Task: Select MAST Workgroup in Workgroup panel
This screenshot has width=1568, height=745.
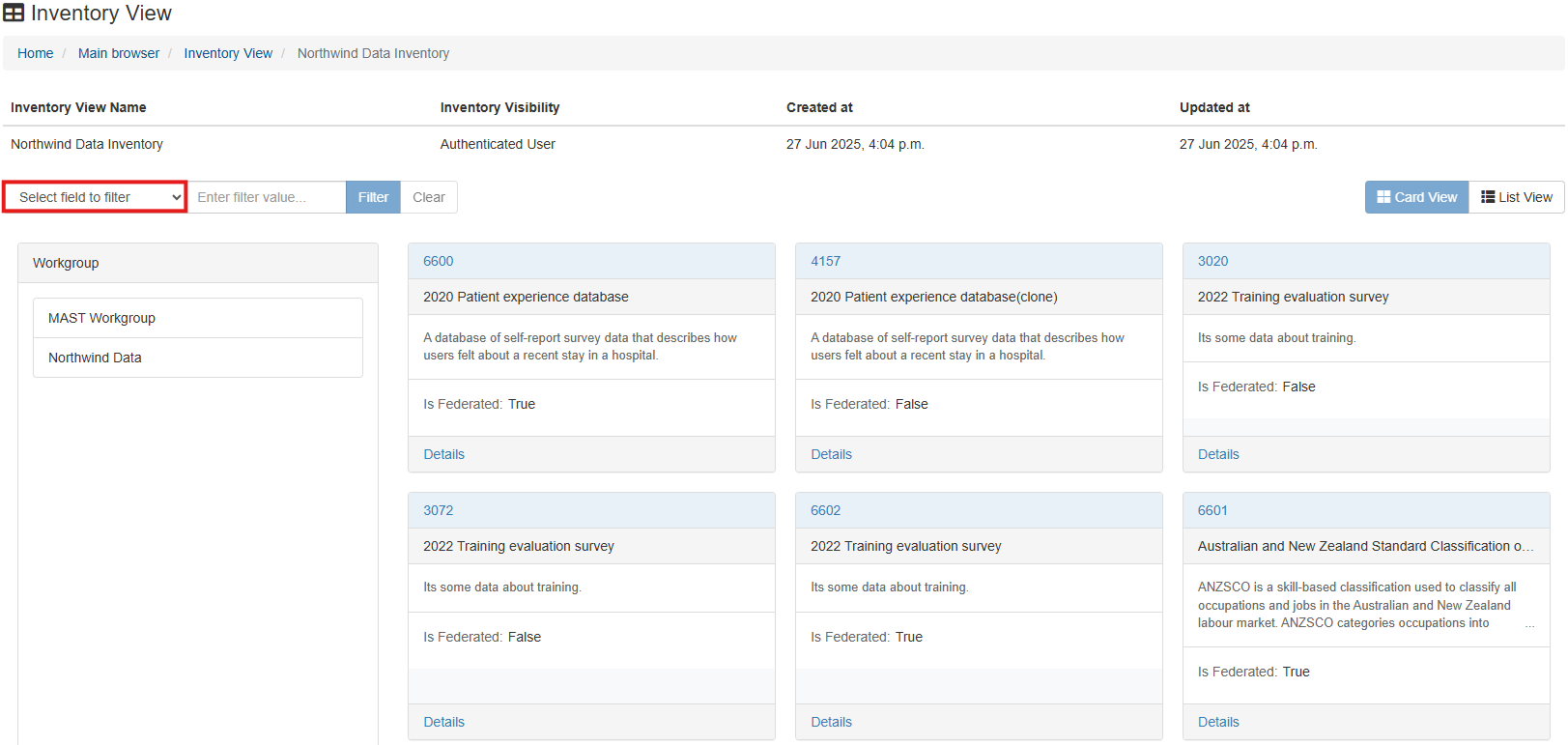Action: 101,318
